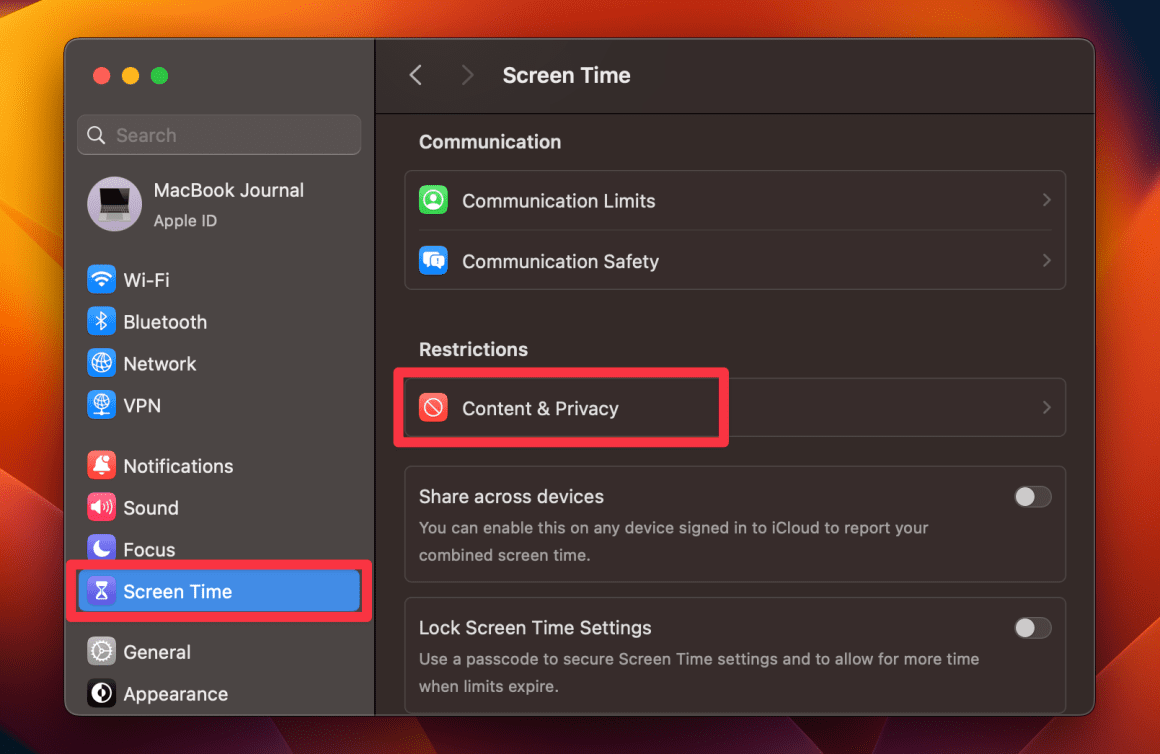This screenshot has height=754, width=1160.
Task: Select the Focus moon icon
Action: click(x=101, y=549)
